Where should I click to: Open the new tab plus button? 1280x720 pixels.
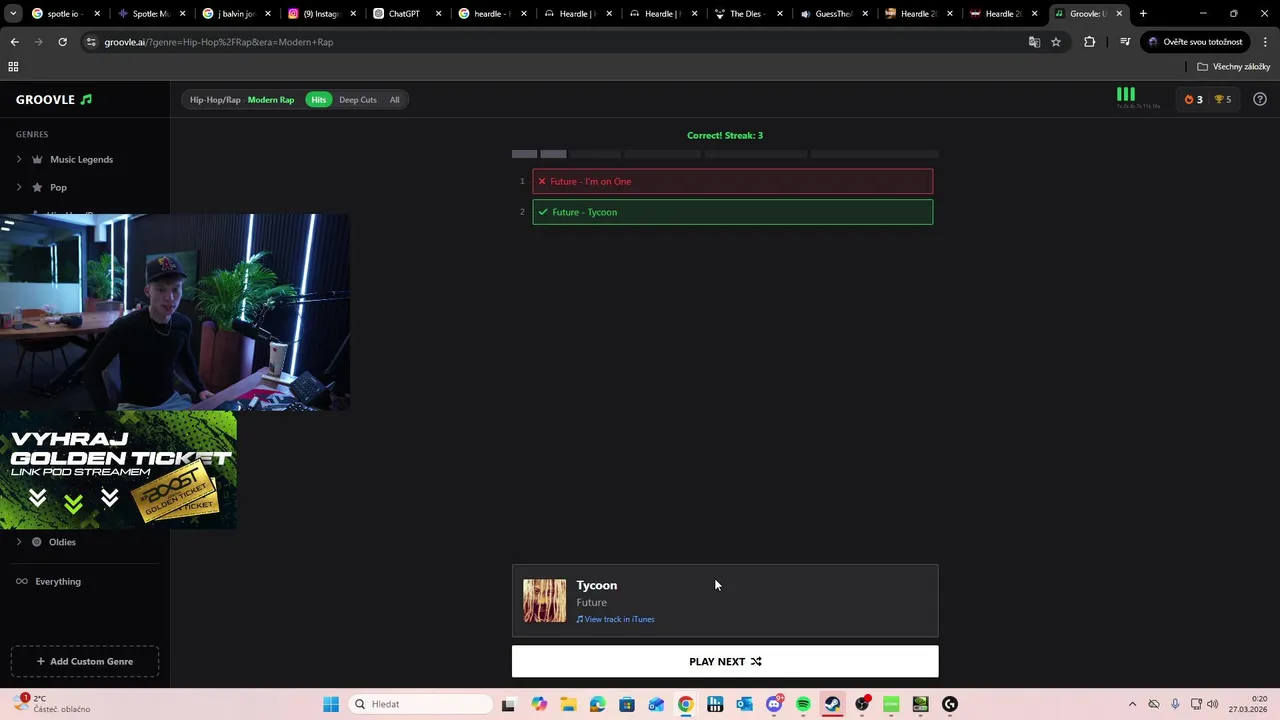[1143, 14]
